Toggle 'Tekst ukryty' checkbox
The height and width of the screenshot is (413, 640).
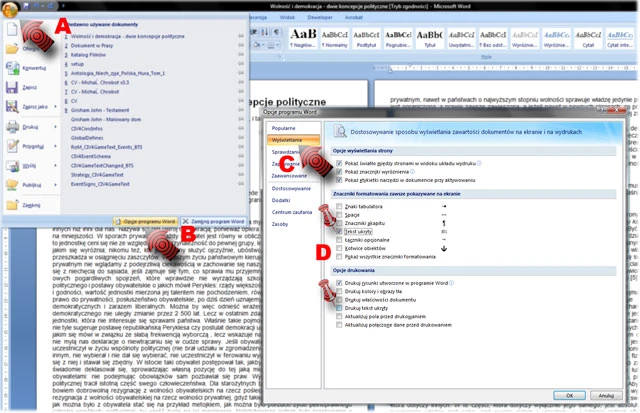(339, 231)
